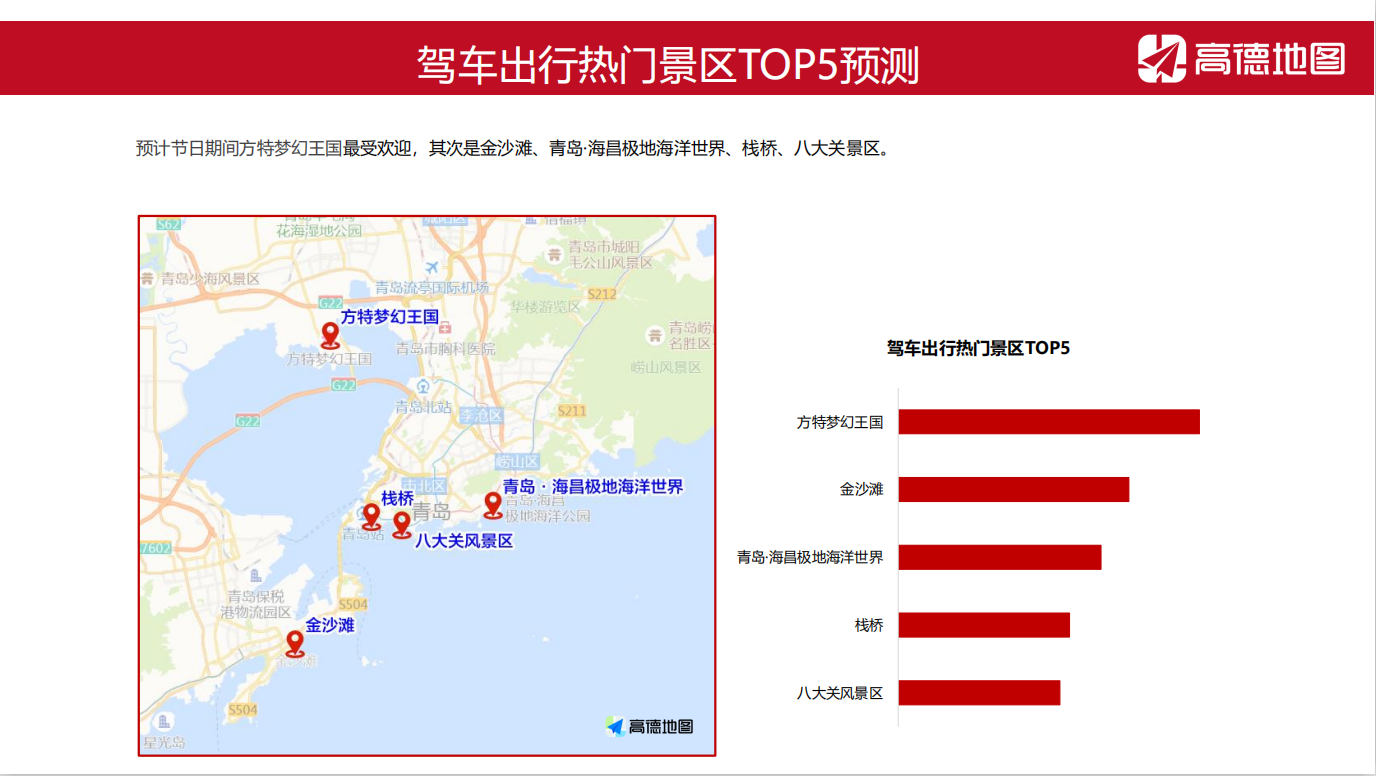Click the red bar for 方特梦幻王国
Screen dimensions: 1376x776
pos(1049,422)
